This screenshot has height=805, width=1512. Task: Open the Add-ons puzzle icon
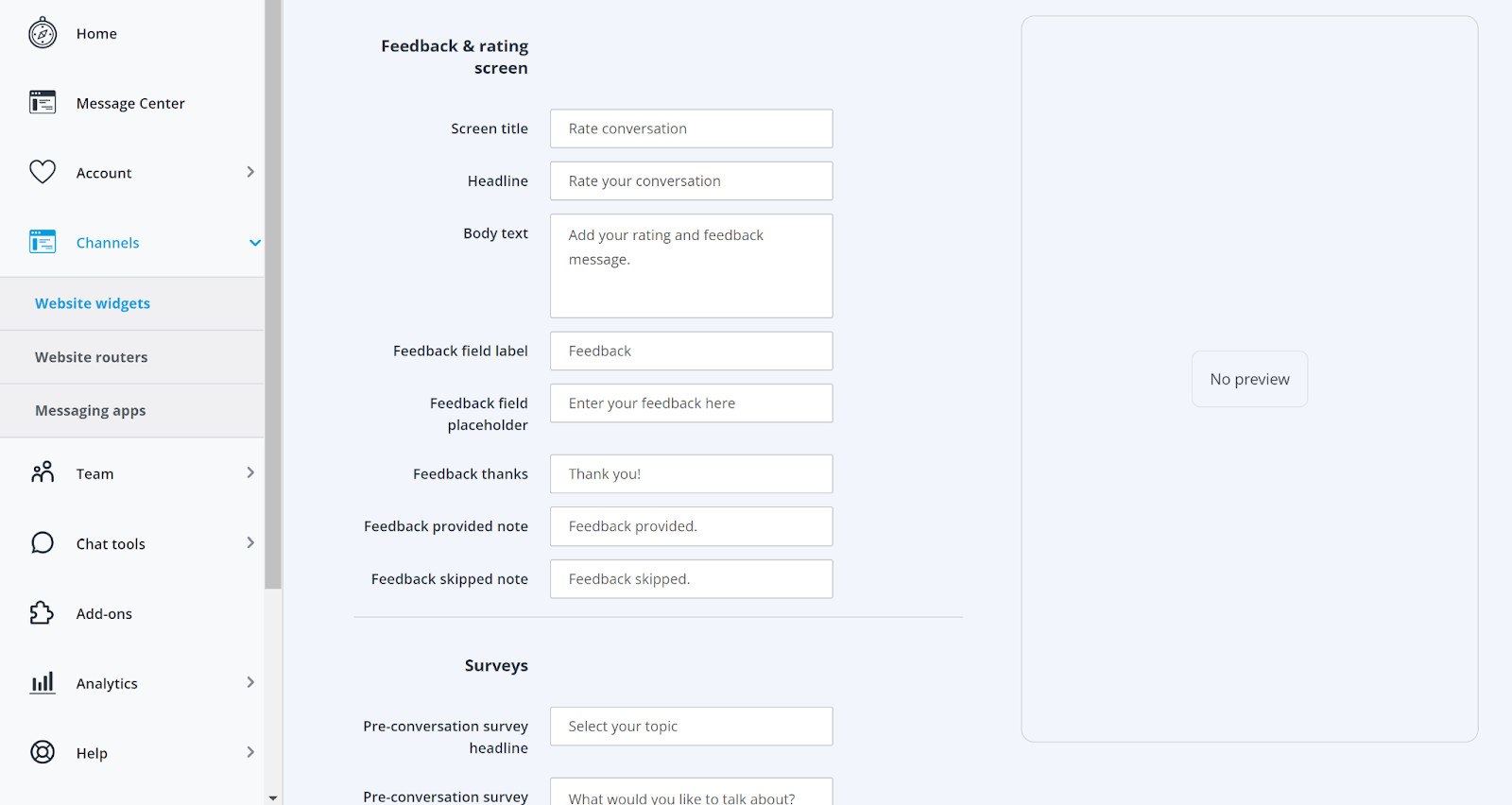click(x=43, y=613)
